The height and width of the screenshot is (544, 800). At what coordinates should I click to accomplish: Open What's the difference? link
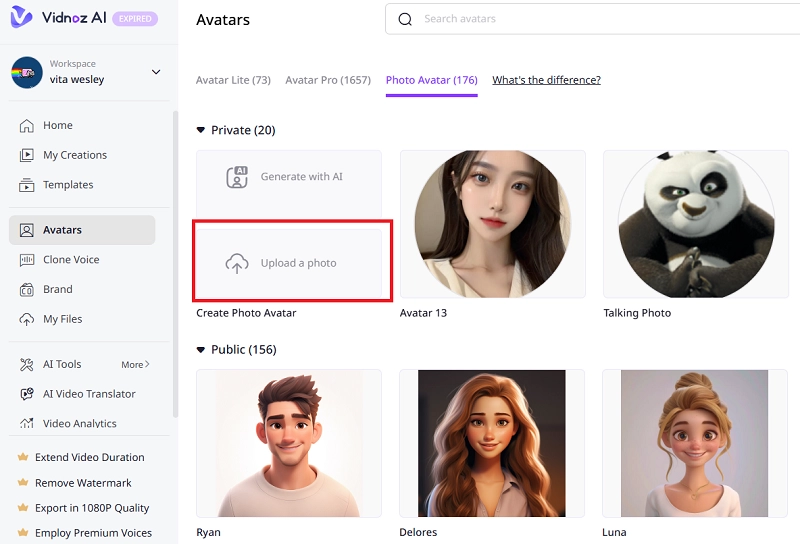coord(546,80)
